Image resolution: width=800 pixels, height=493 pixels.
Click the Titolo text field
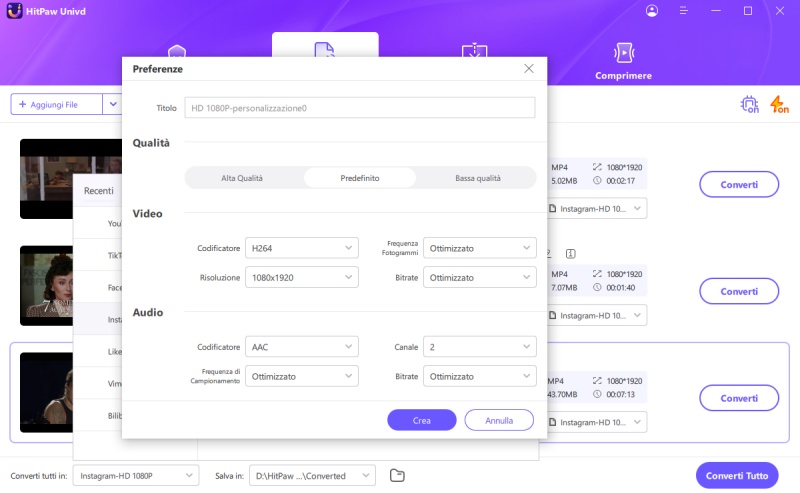pyautogui.click(x=359, y=107)
